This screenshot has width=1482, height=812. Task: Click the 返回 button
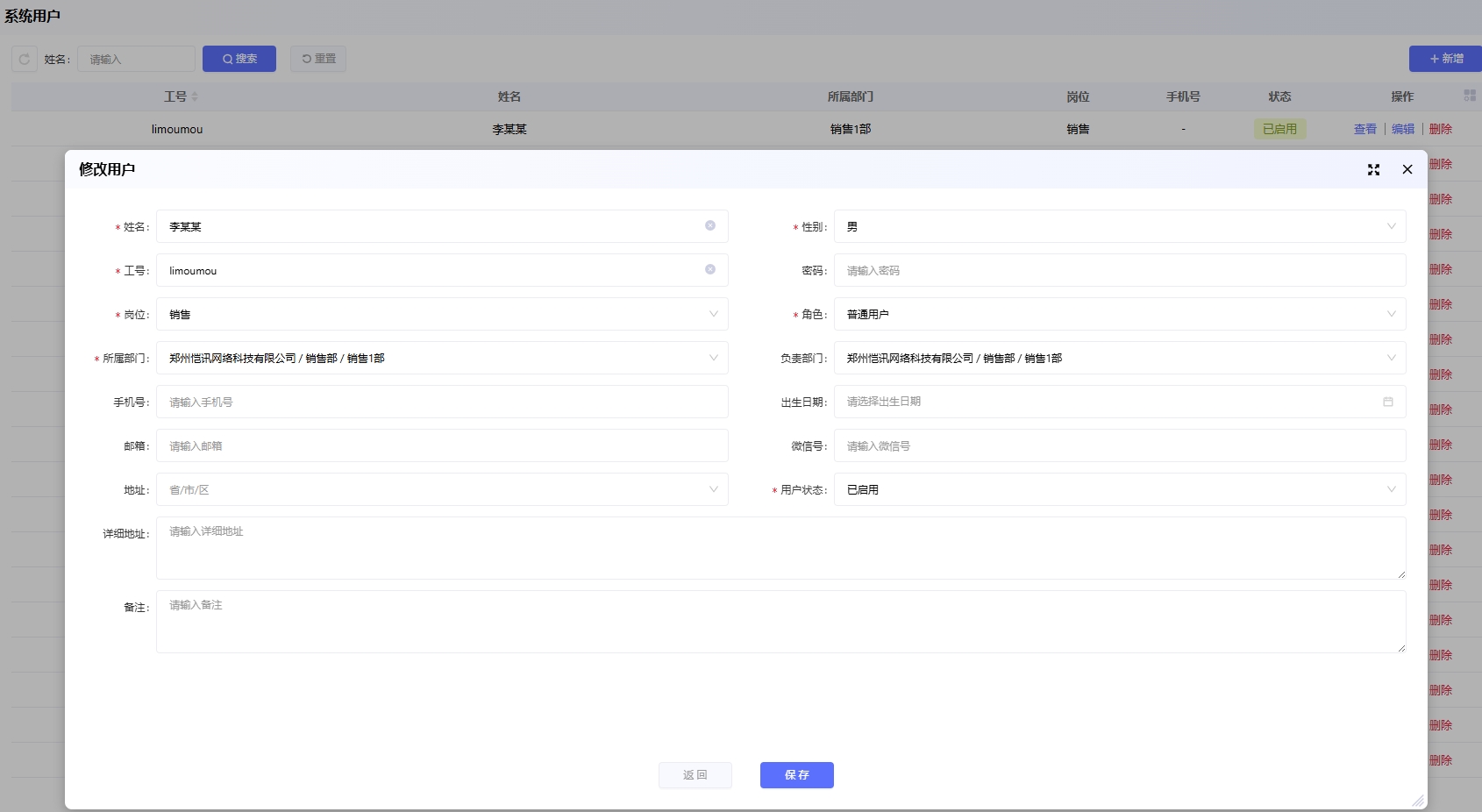click(695, 775)
